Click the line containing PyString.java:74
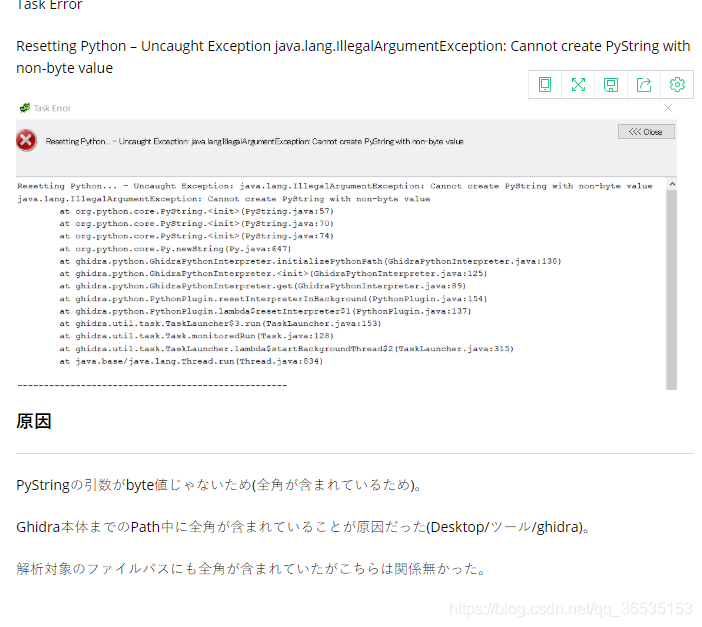 point(197,236)
